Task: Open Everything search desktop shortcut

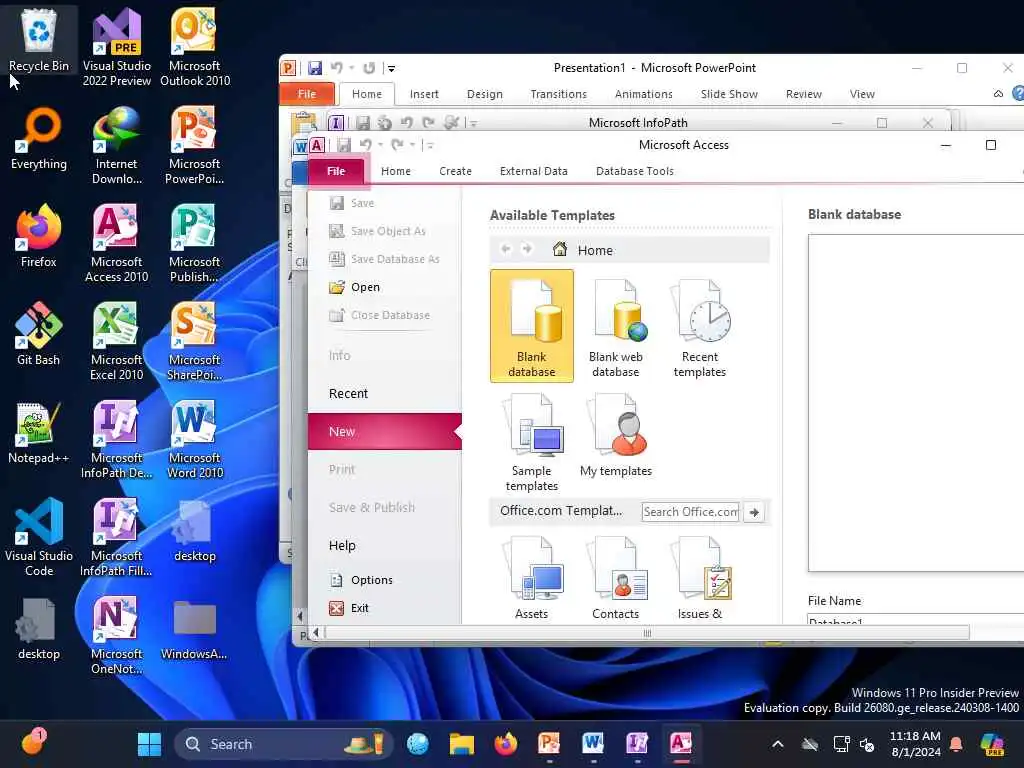Action: (39, 137)
